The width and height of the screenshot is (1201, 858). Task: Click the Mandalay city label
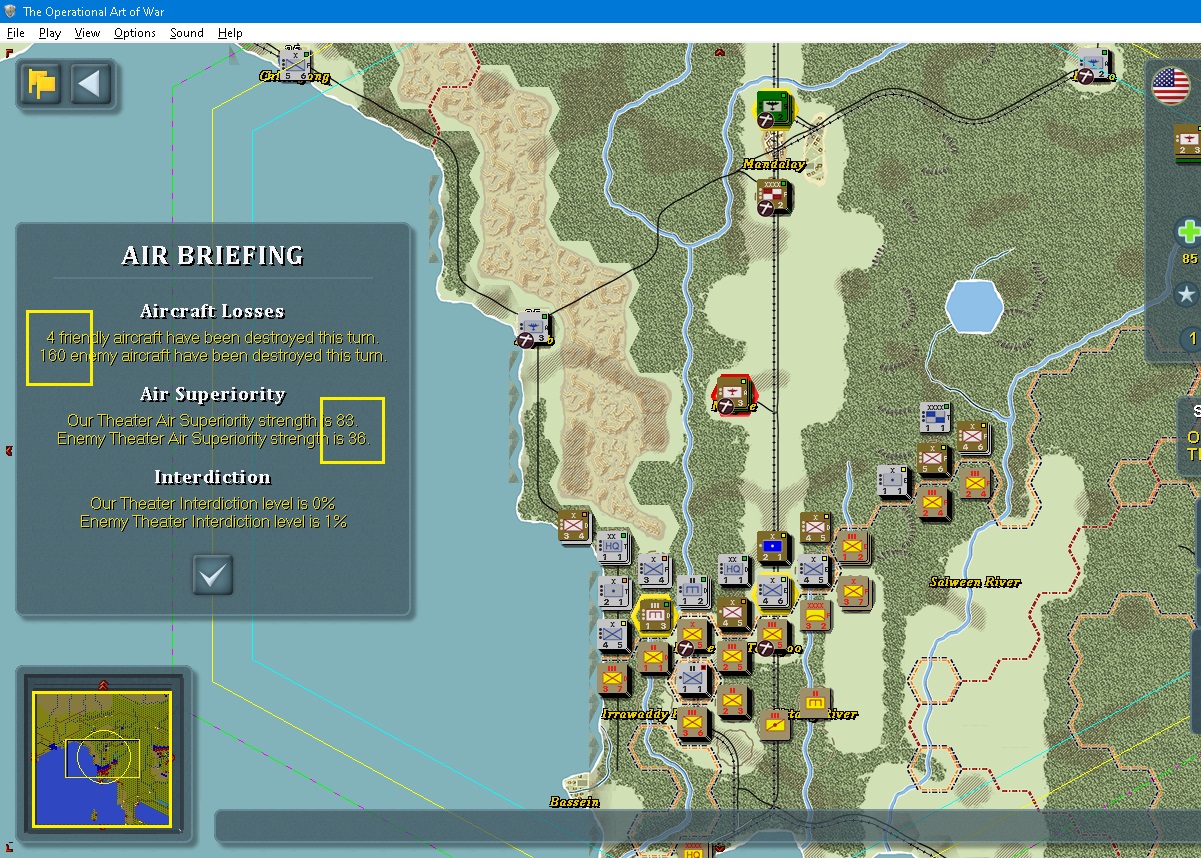pyautogui.click(x=773, y=164)
